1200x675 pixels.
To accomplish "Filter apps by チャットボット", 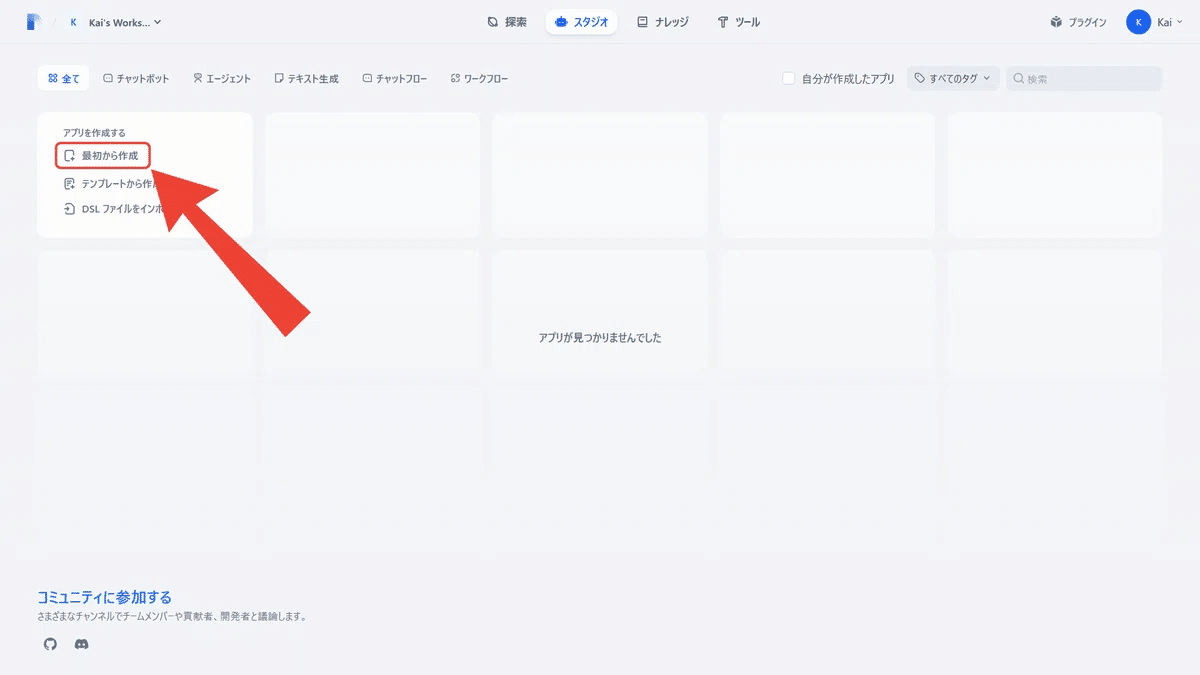I will (136, 78).
